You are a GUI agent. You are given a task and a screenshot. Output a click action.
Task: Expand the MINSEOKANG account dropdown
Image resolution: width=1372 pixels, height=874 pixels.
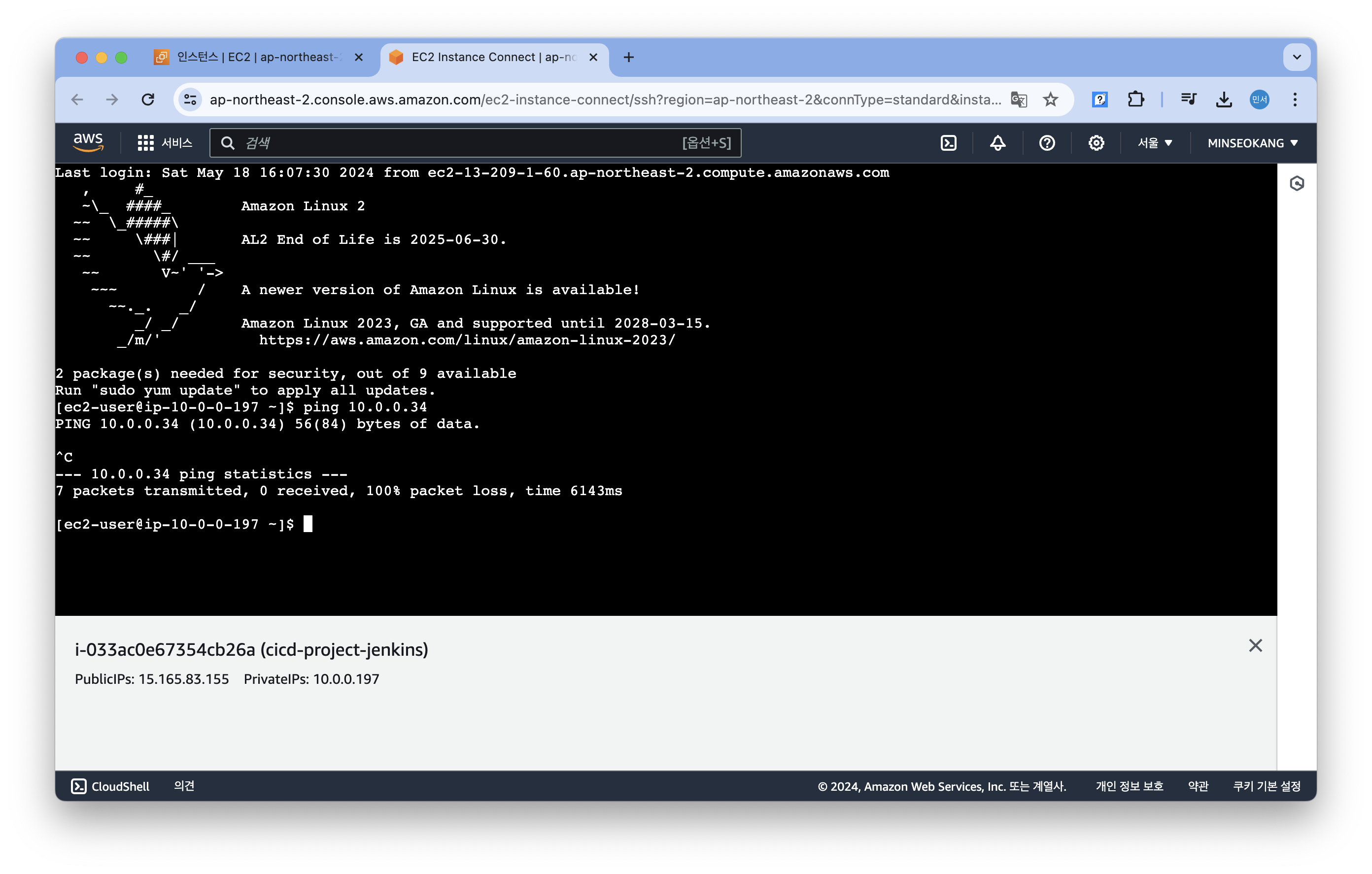coord(1252,143)
